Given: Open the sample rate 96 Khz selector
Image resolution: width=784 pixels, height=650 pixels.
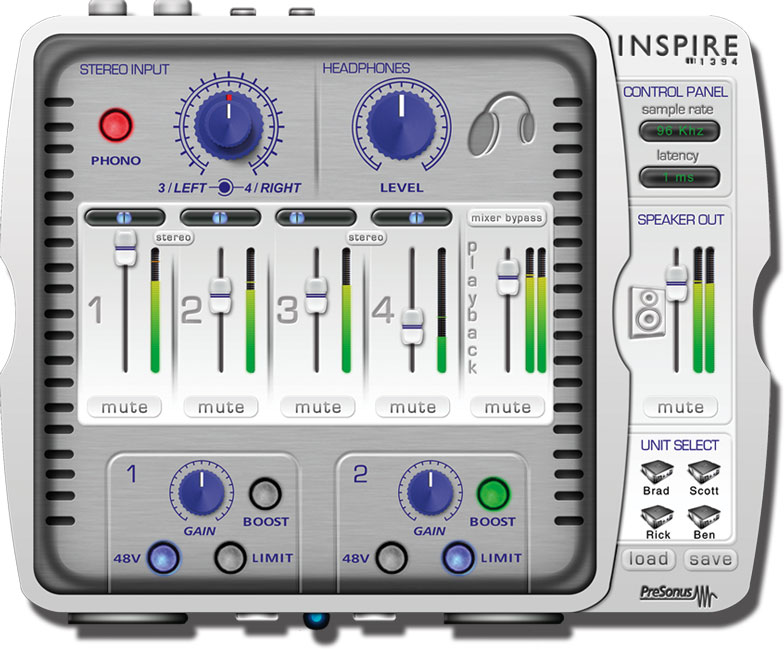Looking at the screenshot, I should point(680,131).
